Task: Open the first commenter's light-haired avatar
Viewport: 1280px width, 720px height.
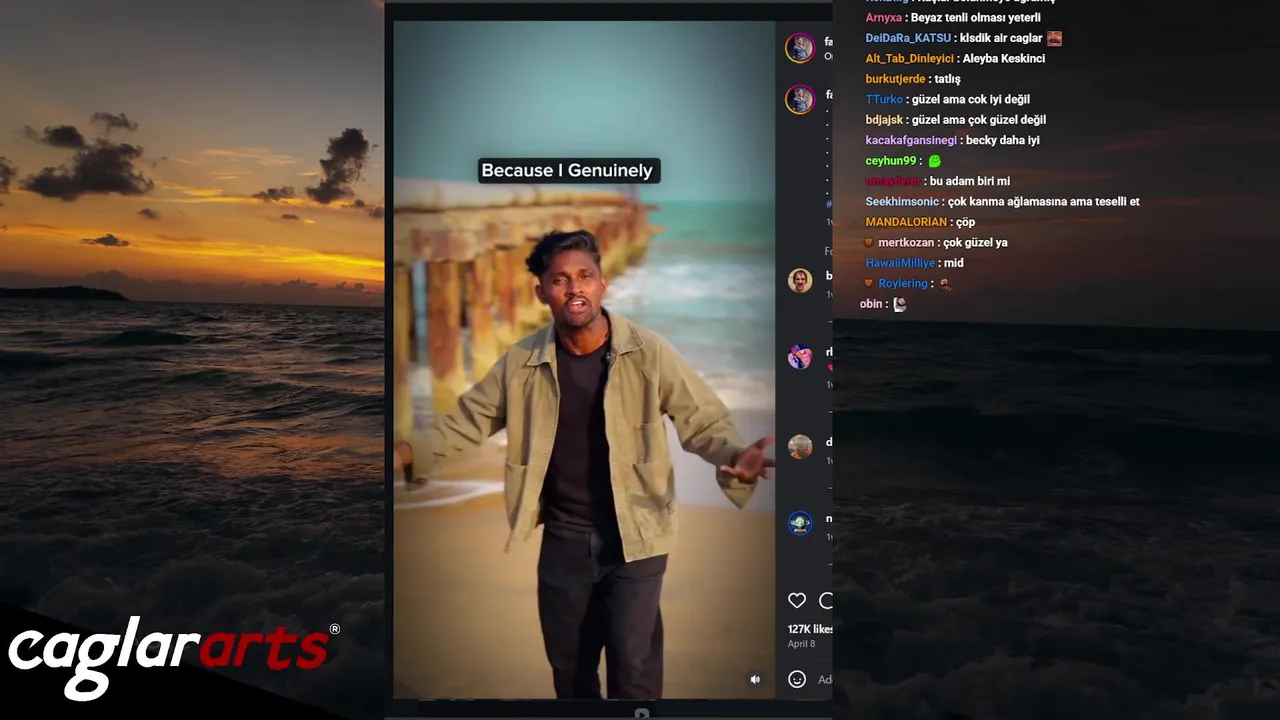Action: click(x=800, y=280)
